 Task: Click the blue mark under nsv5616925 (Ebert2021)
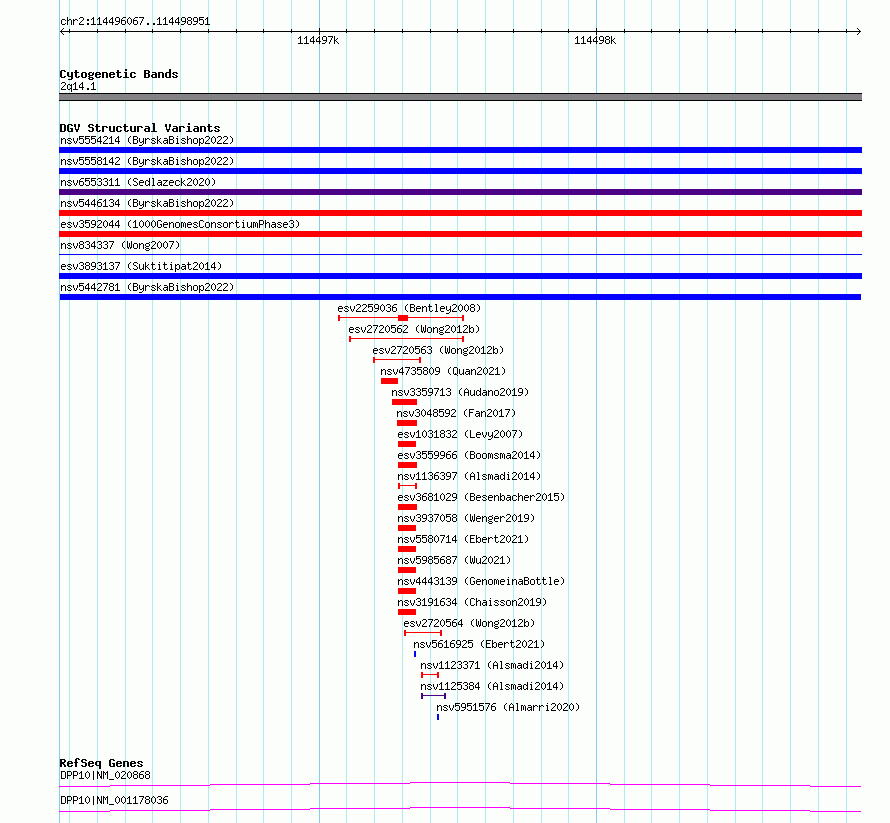pyautogui.click(x=415, y=654)
